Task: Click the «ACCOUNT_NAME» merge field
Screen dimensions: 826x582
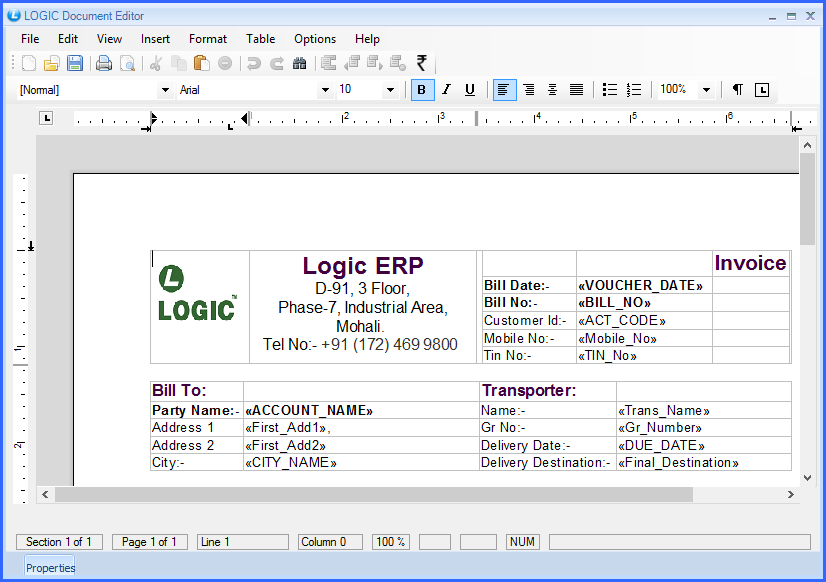Action: [x=309, y=410]
